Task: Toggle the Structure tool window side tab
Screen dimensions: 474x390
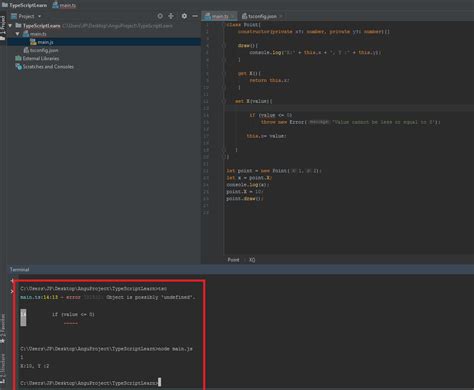Action: click(x=3, y=368)
